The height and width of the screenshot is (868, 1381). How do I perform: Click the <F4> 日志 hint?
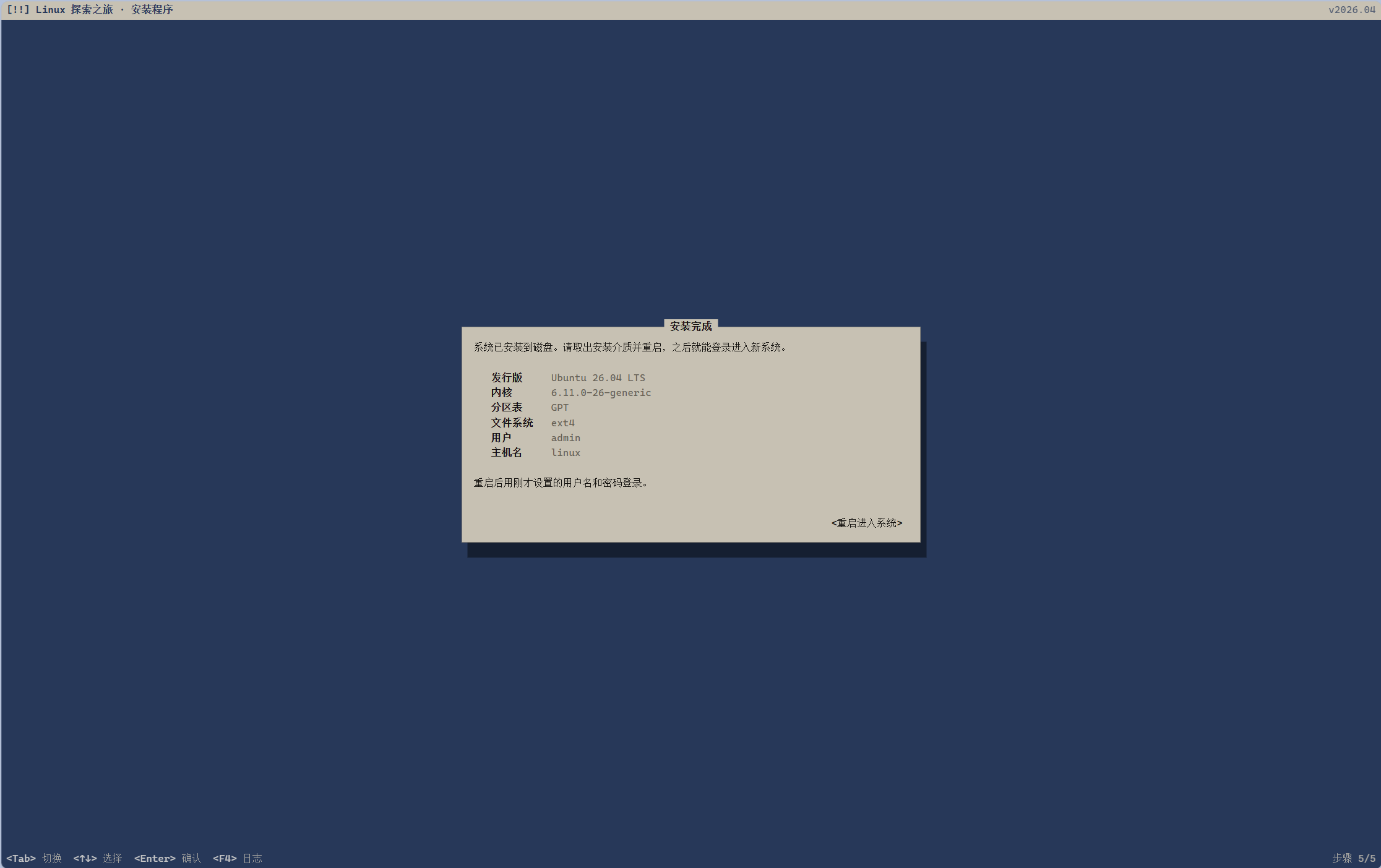coord(238,858)
